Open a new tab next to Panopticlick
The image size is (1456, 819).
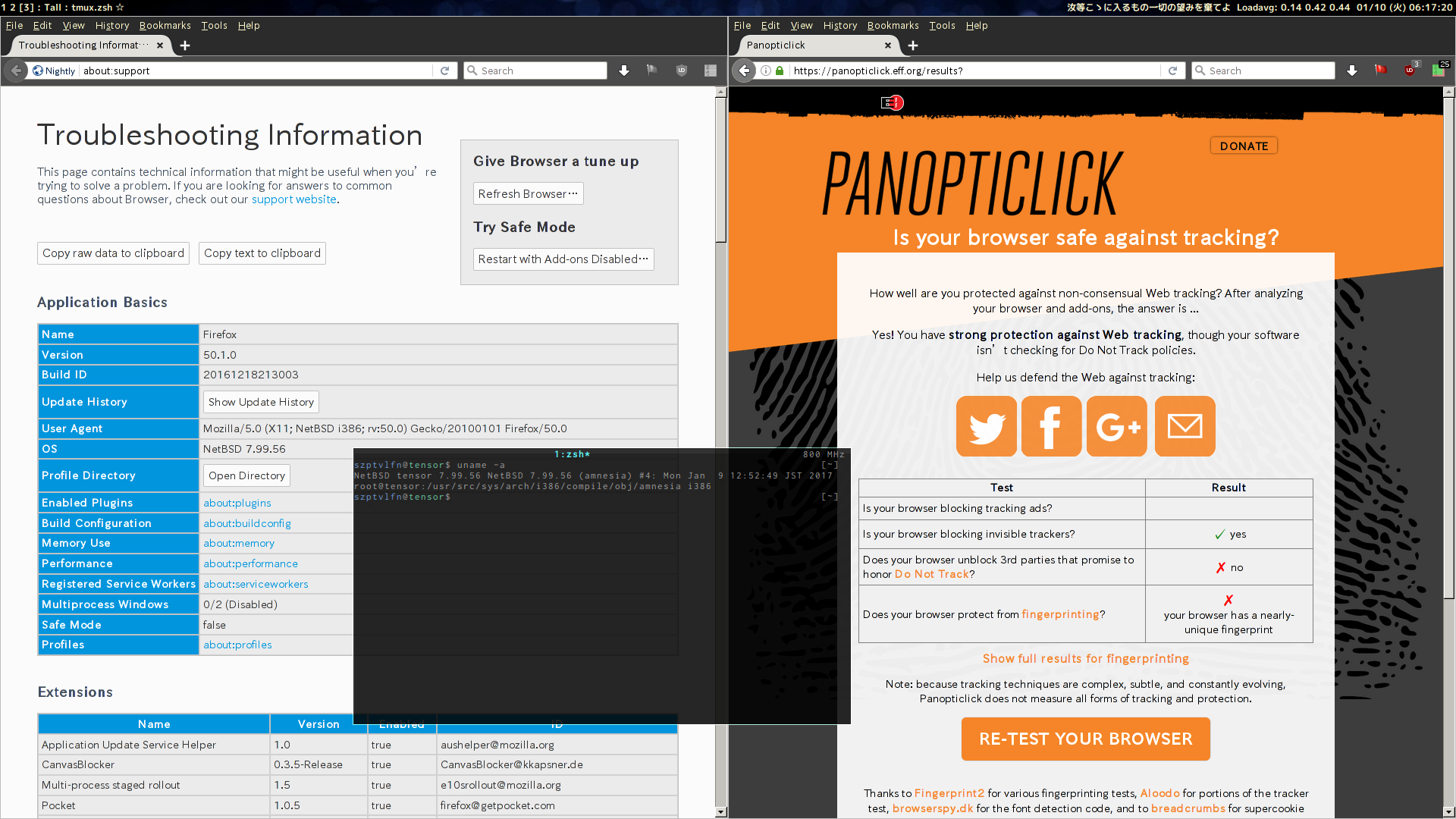tap(913, 45)
